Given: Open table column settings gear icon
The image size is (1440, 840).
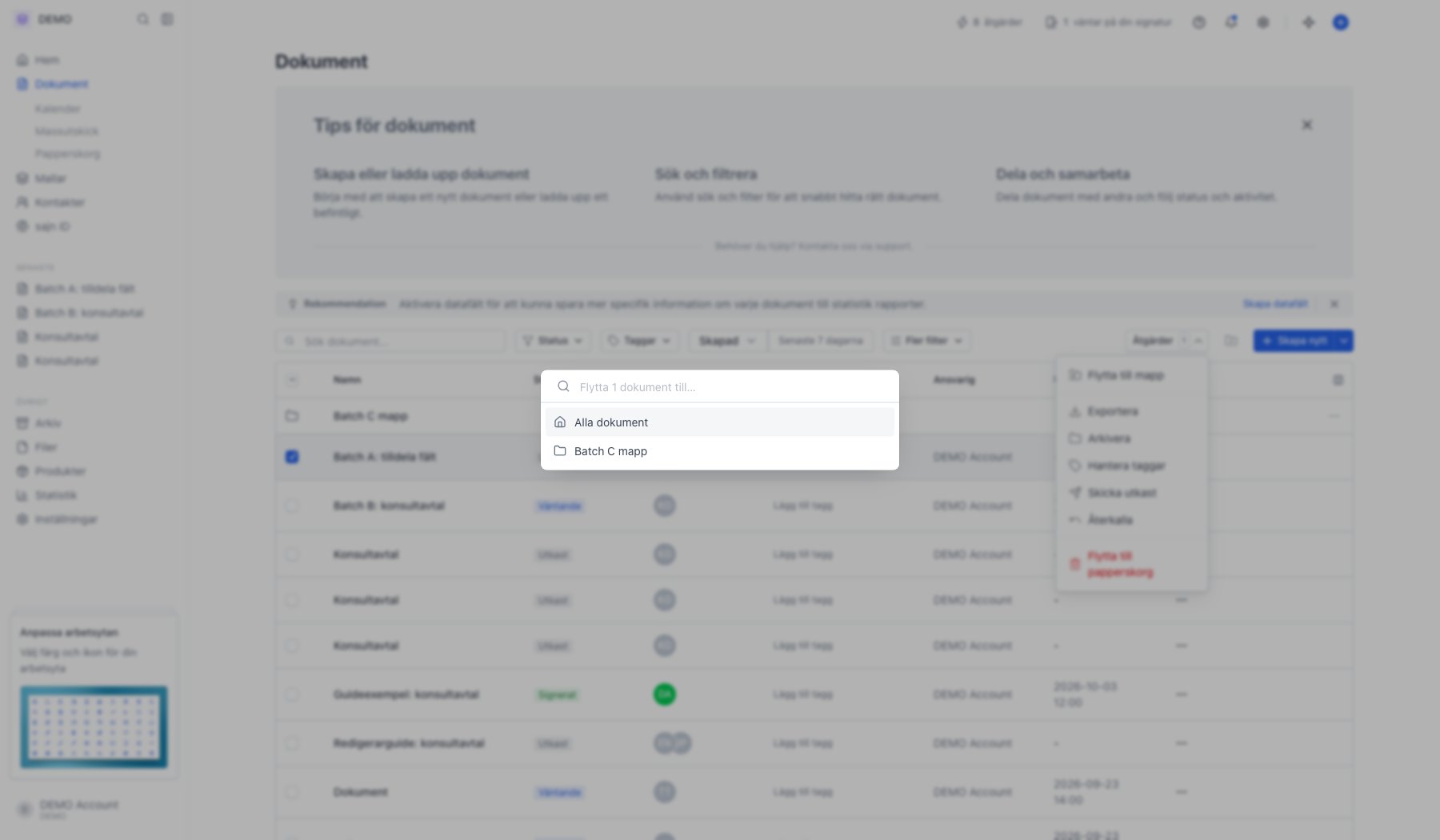Looking at the screenshot, I should point(1338,380).
